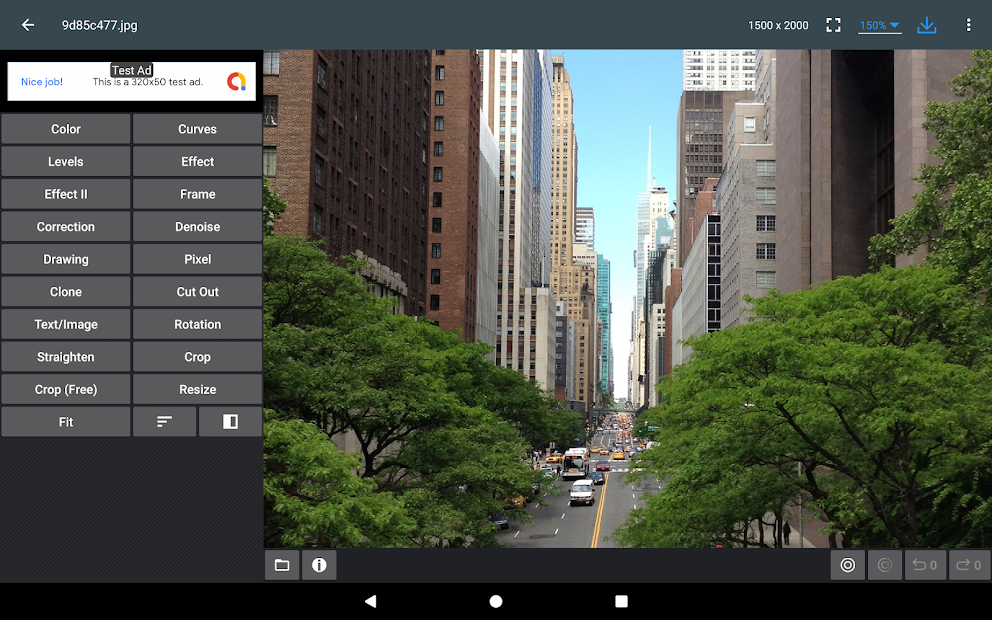Select the tool list layout icon
This screenshot has width=992, height=620.
[x=164, y=421]
